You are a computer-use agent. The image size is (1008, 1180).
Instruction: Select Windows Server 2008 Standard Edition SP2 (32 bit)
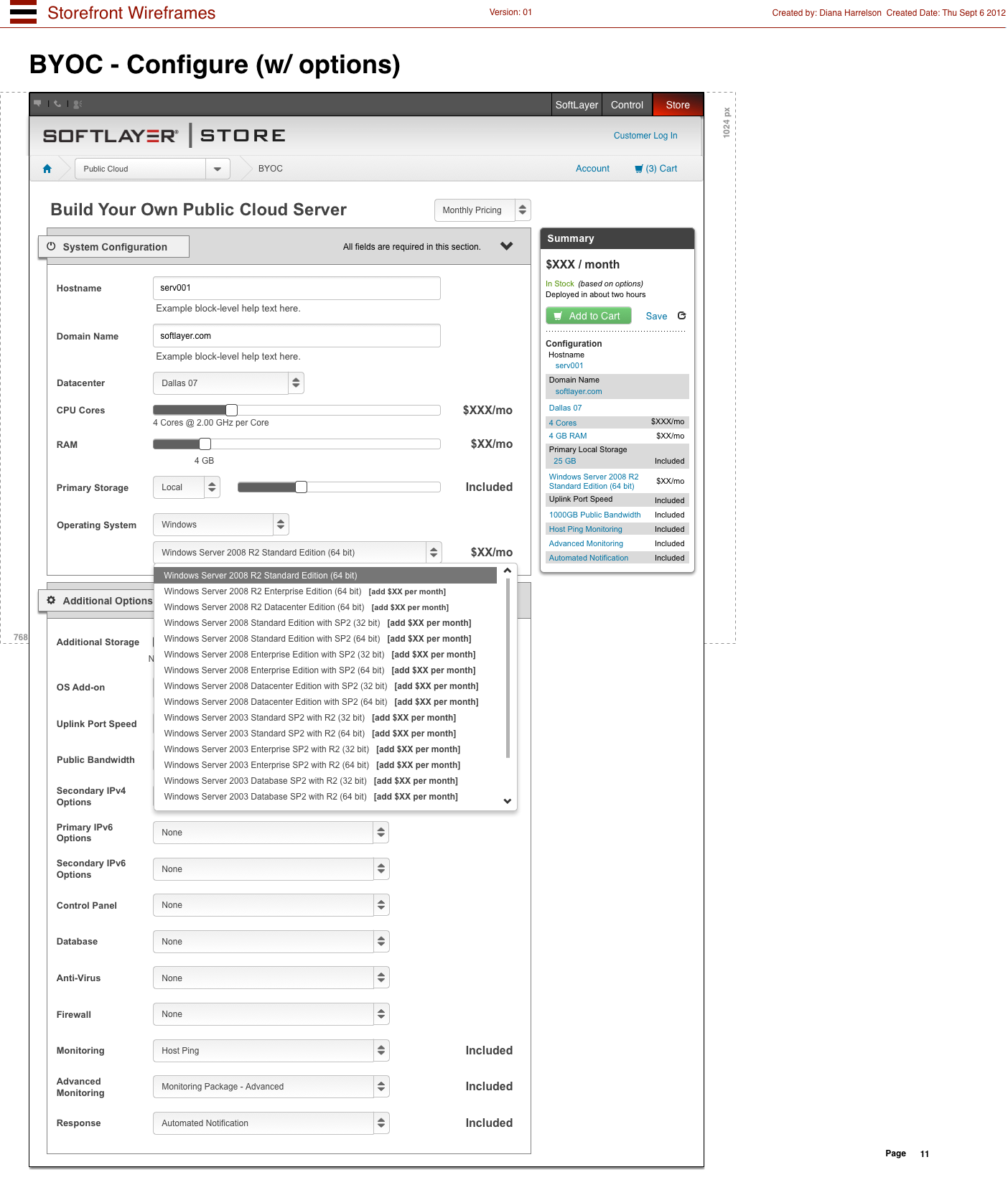(325, 623)
